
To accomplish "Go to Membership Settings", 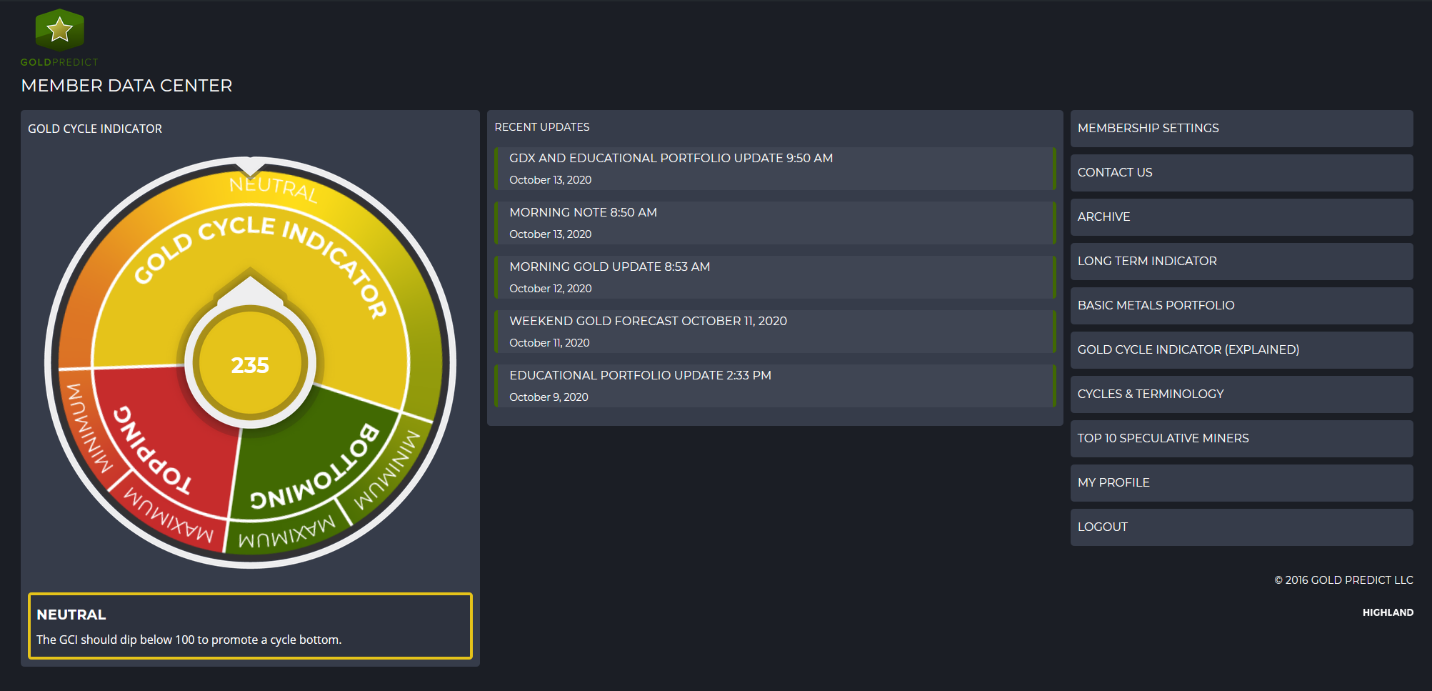I will (x=1241, y=128).
